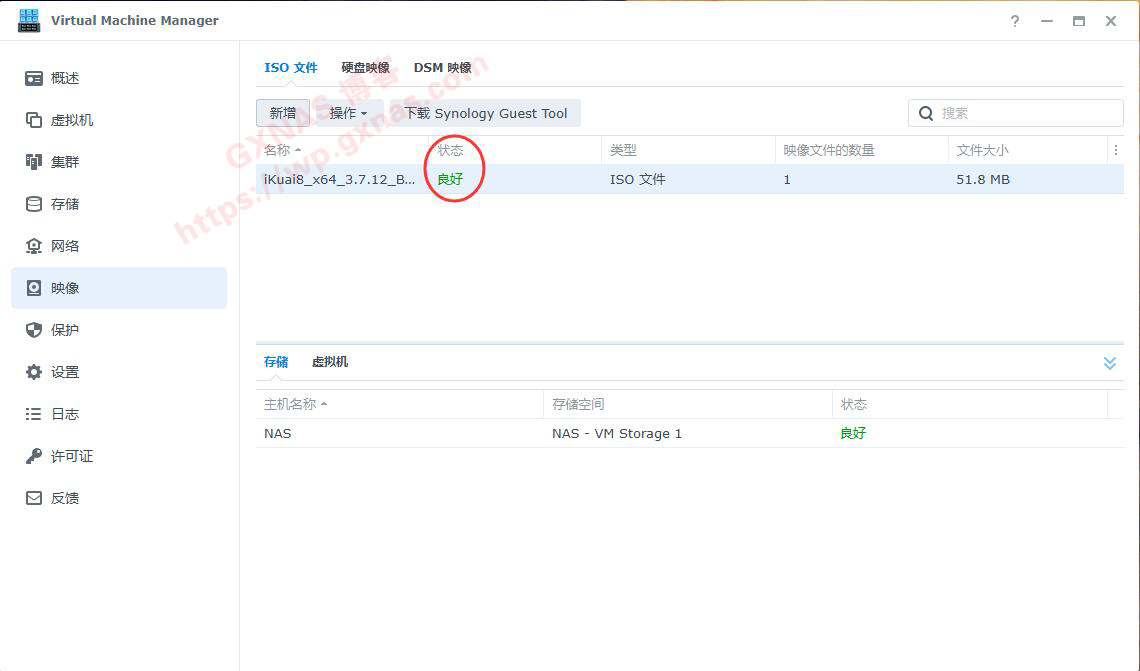Image resolution: width=1140 pixels, height=671 pixels.
Task: Click 下载 Synology Guest Tool button
Action: [486, 113]
